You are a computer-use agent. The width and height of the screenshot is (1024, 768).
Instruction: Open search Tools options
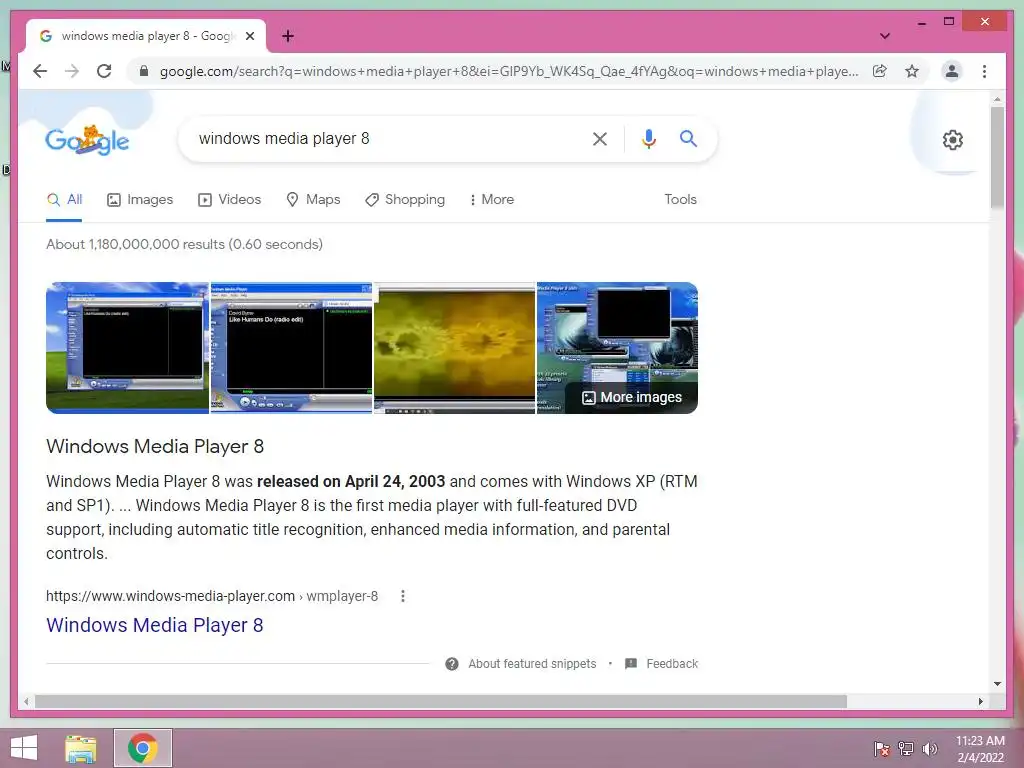(x=680, y=200)
